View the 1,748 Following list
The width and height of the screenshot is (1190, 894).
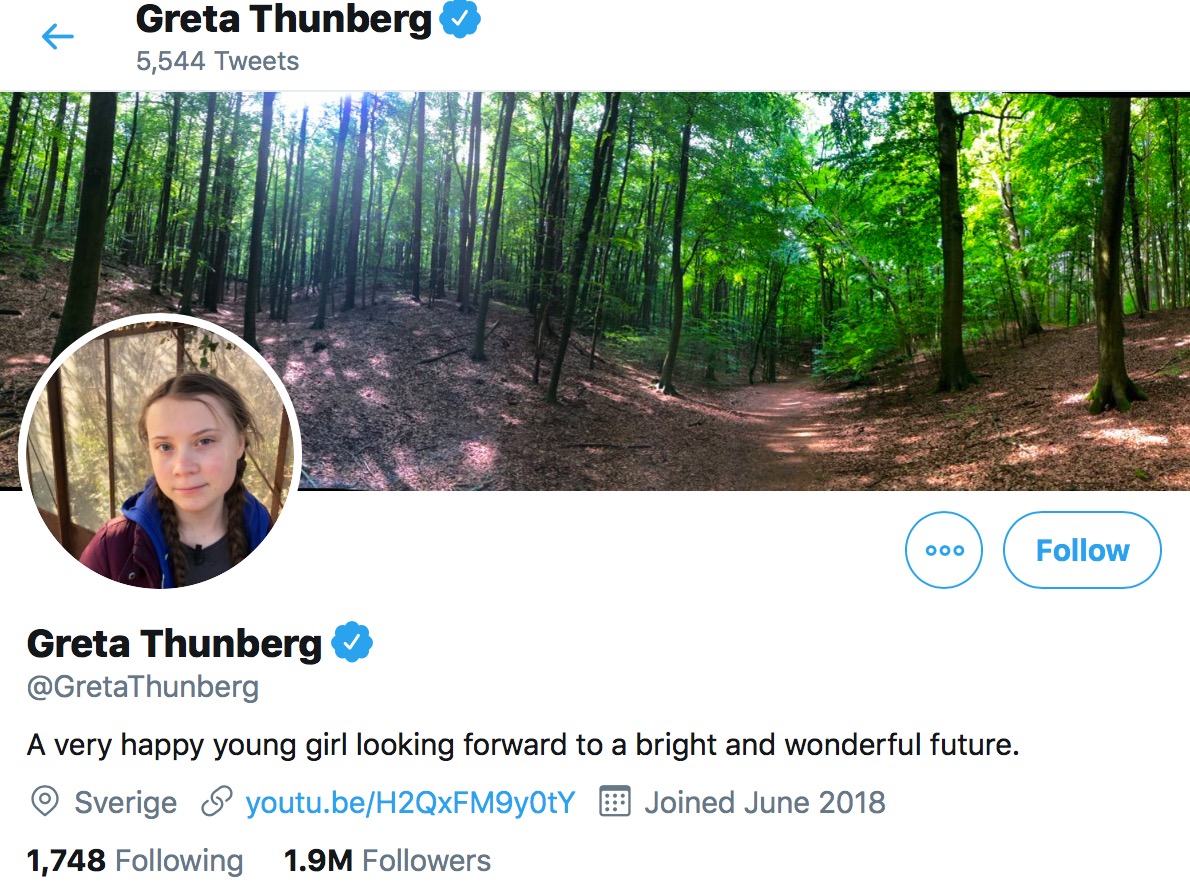tap(135, 861)
